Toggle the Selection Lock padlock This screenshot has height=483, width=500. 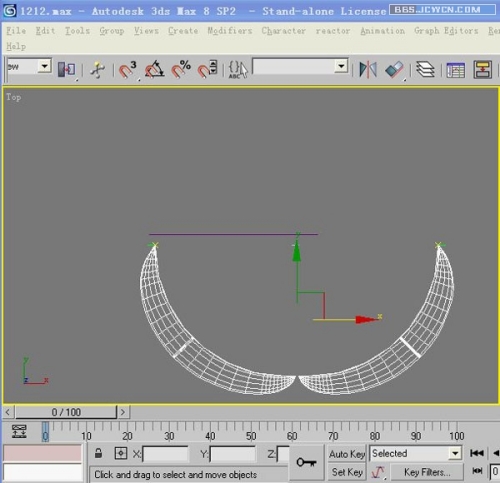pyautogui.click(x=98, y=453)
